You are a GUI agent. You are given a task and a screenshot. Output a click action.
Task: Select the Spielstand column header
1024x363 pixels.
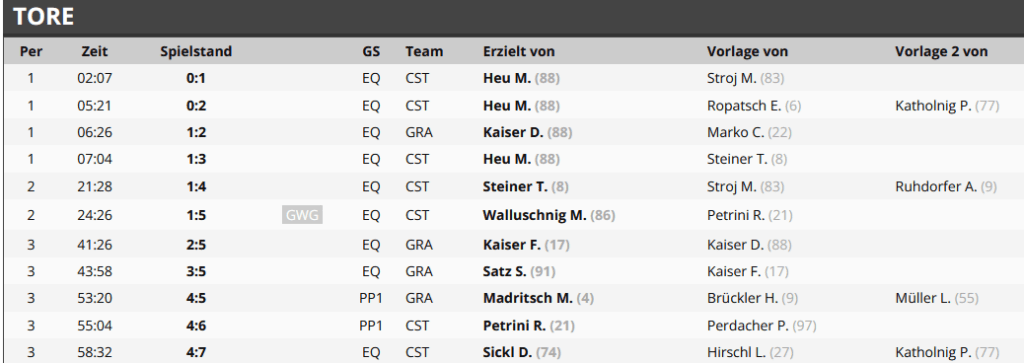click(x=196, y=52)
